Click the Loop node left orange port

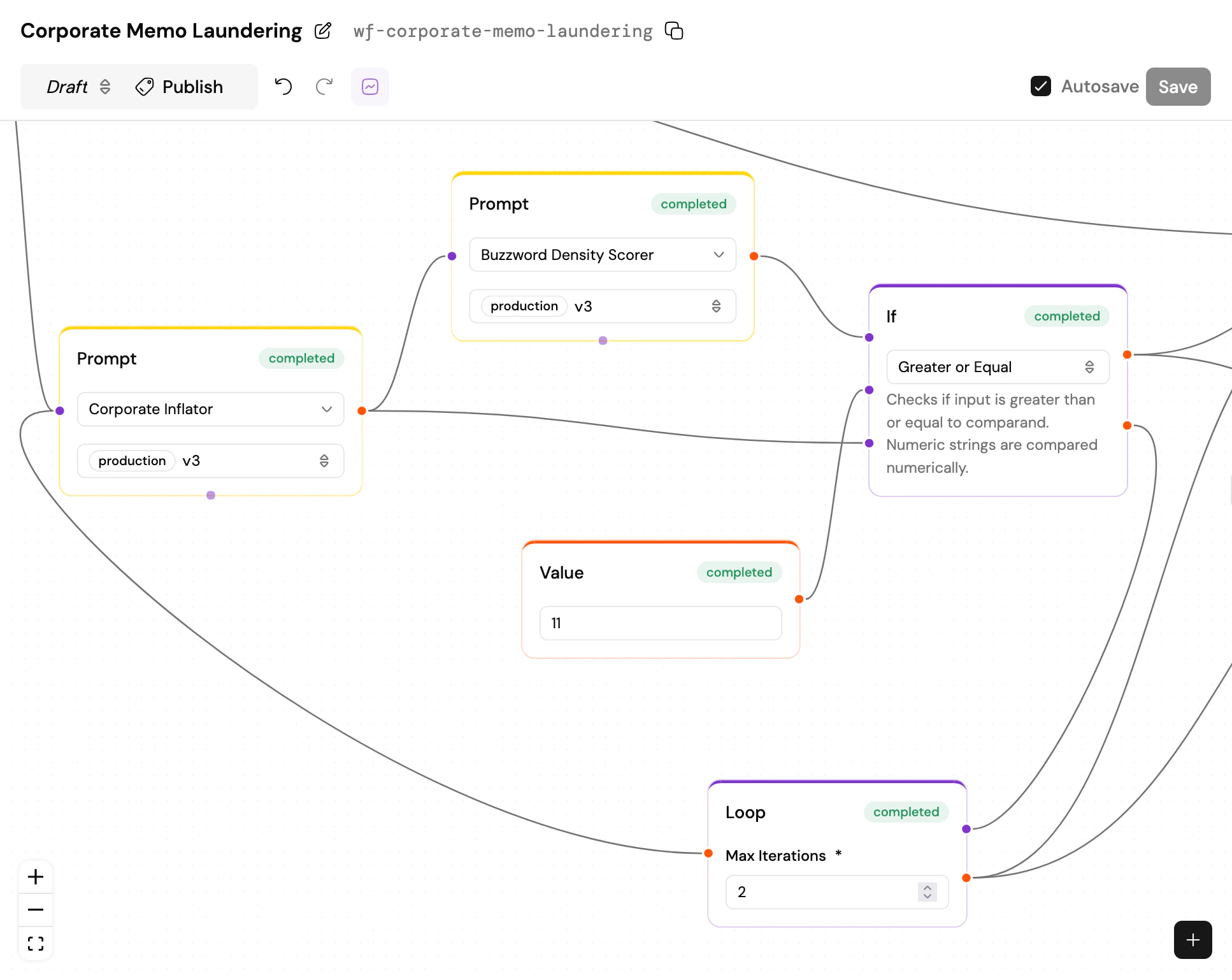(708, 853)
